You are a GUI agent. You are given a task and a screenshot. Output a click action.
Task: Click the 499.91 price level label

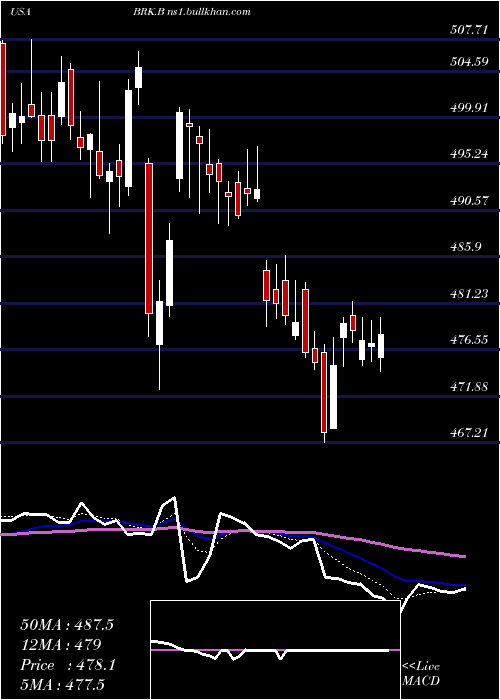(470, 108)
